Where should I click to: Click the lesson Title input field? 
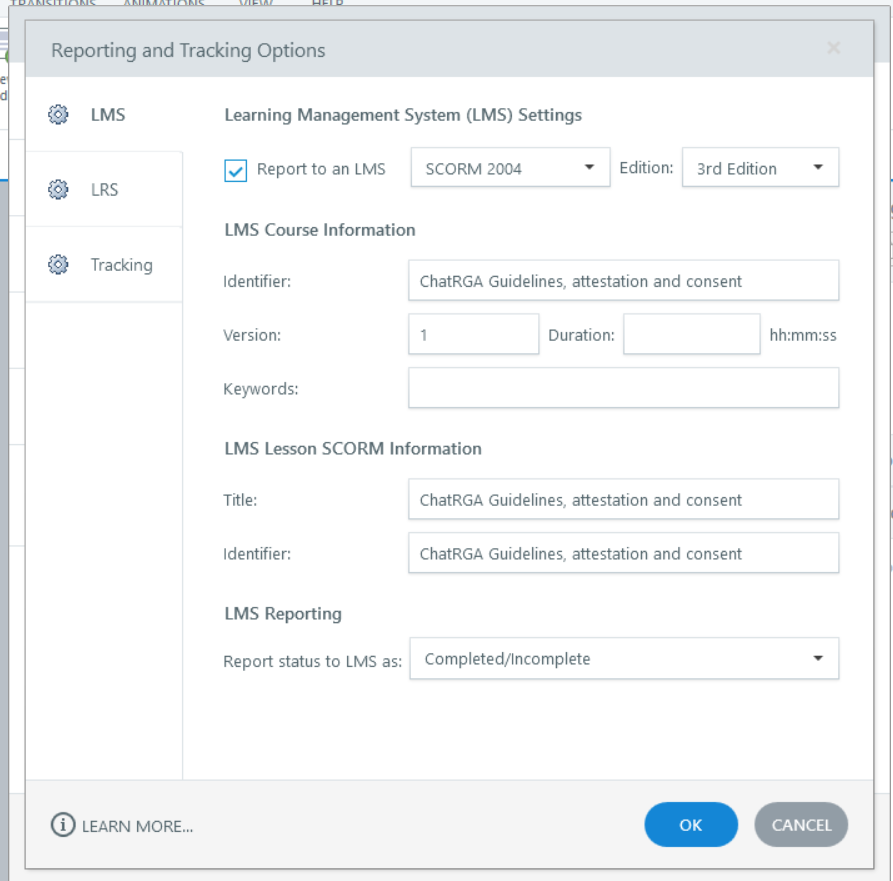coord(623,500)
